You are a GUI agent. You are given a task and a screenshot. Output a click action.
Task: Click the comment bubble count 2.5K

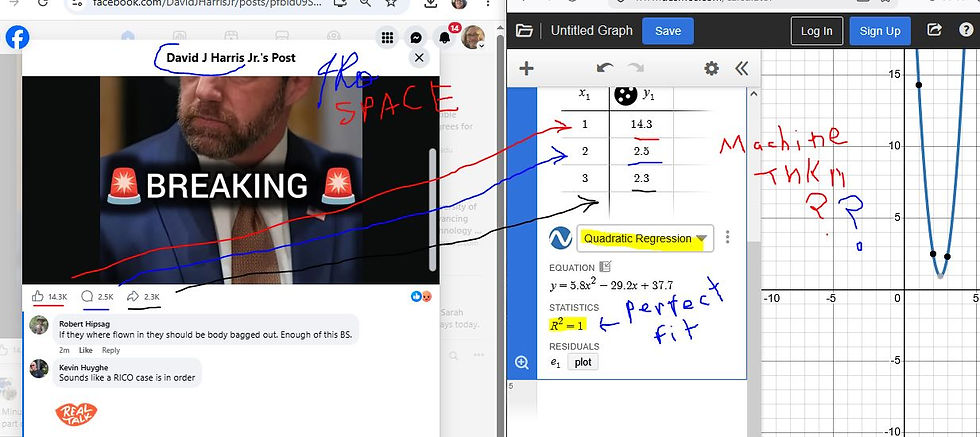[98, 296]
